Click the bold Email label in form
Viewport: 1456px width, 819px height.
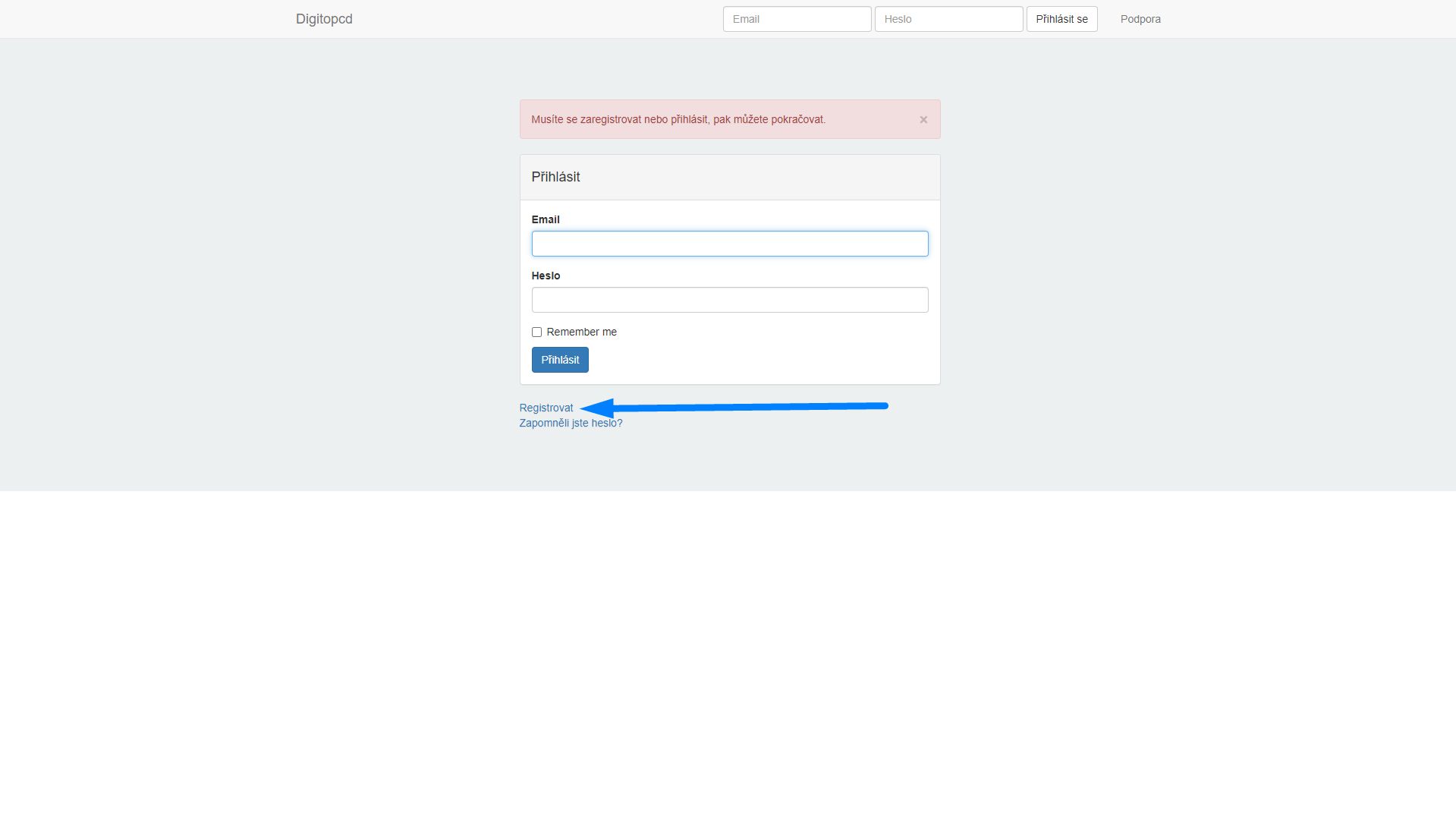tap(546, 220)
